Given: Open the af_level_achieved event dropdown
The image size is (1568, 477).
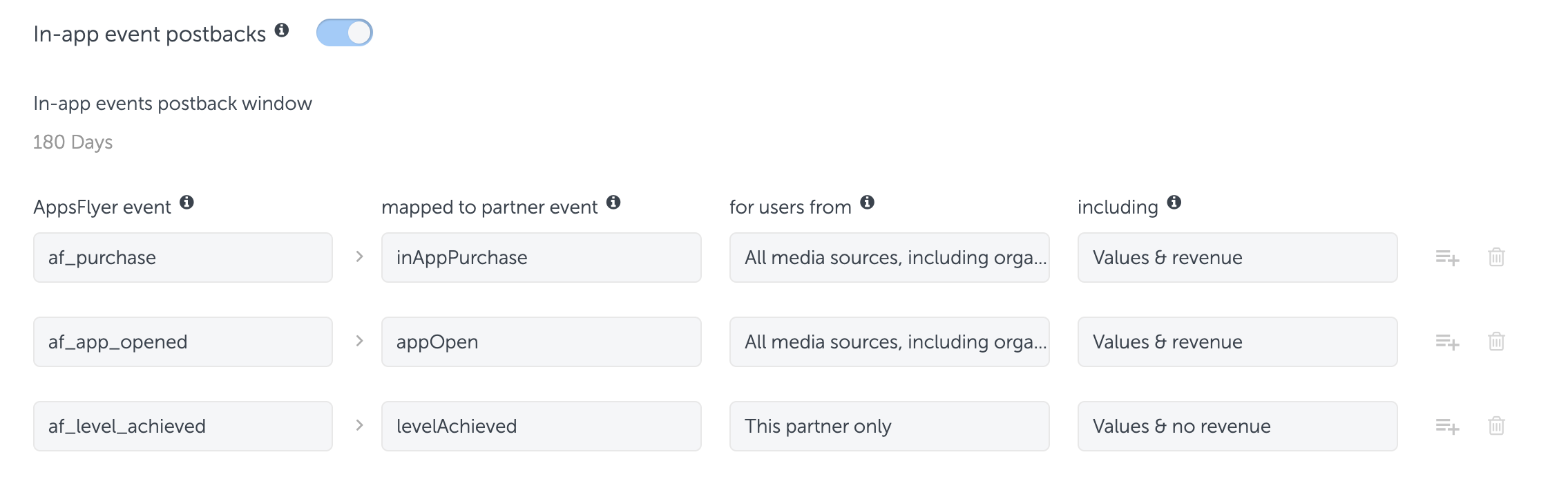Looking at the screenshot, I should tap(183, 426).
